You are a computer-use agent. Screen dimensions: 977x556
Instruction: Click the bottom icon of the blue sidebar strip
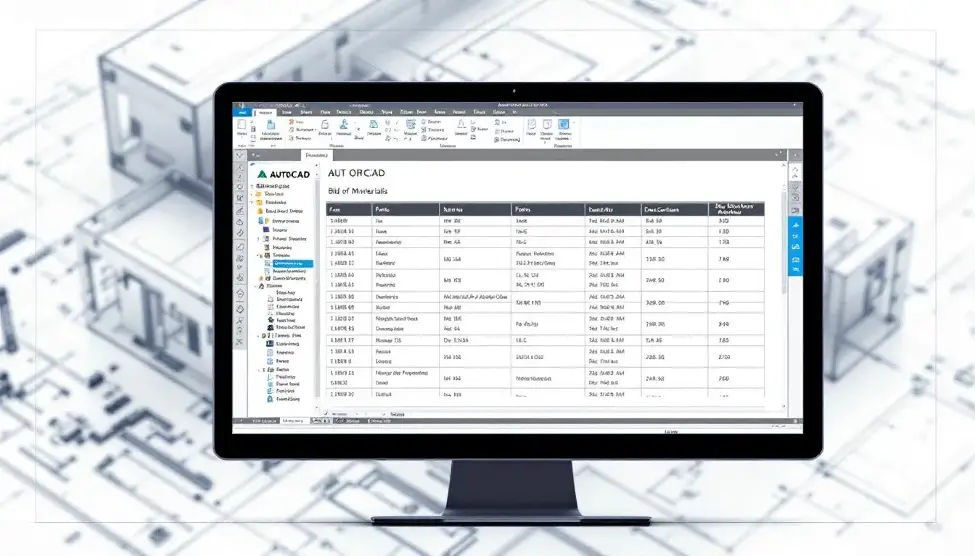796,268
